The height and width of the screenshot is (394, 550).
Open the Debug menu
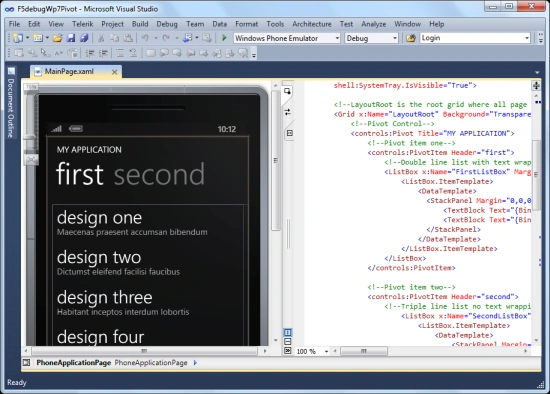coord(167,24)
